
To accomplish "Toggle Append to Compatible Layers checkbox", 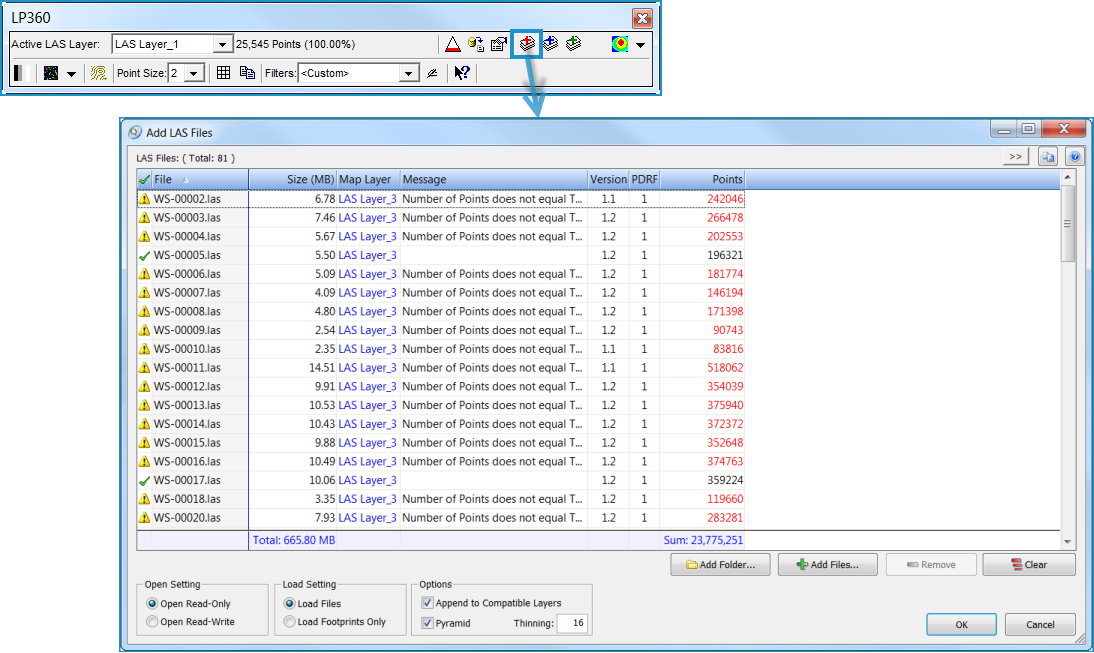I will pyautogui.click(x=428, y=603).
